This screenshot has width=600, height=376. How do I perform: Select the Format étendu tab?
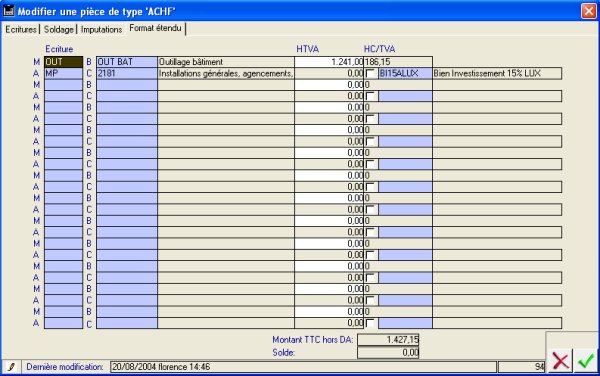[x=155, y=28]
